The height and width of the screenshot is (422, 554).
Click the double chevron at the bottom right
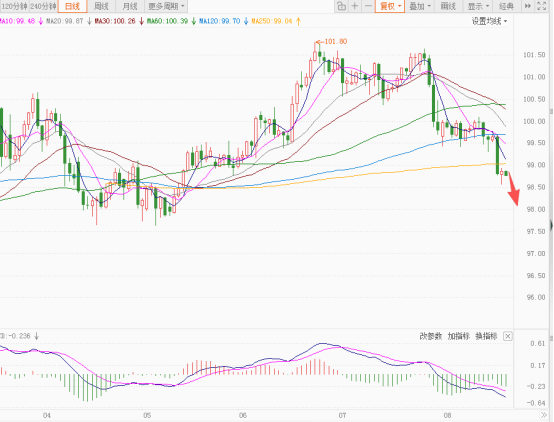point(543,415)
